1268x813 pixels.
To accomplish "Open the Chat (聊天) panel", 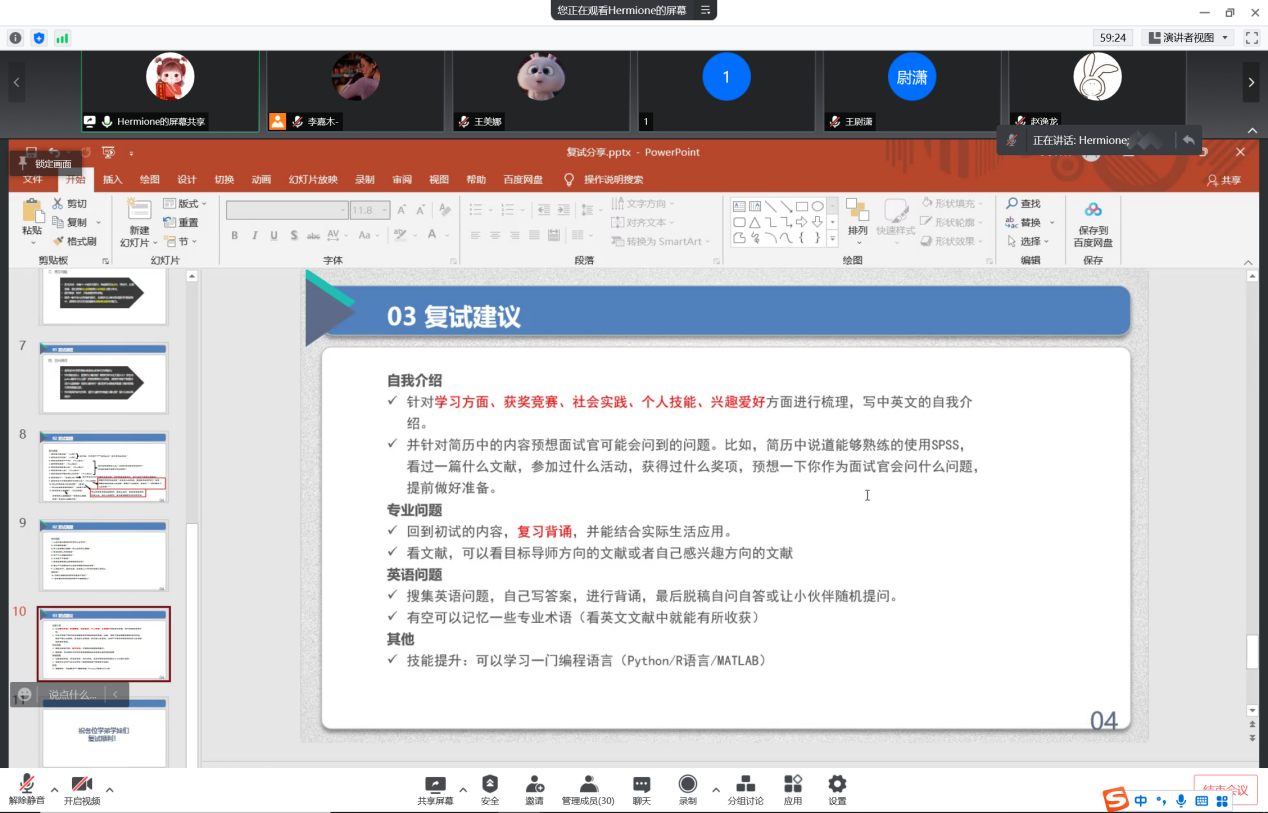I will point(642,785).
